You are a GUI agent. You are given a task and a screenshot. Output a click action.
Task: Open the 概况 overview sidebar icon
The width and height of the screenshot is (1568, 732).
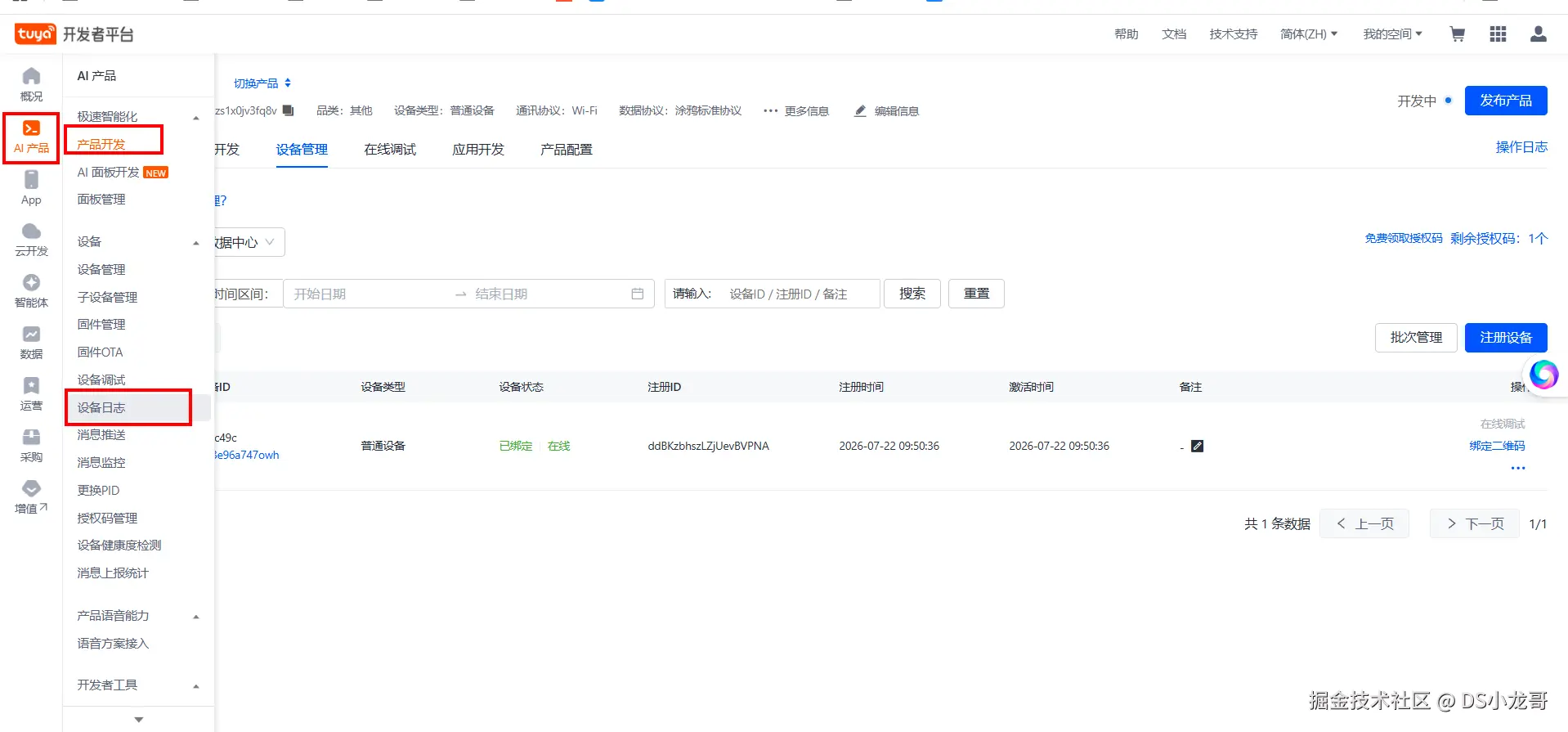pyautogui.click(x=31, y=85)
